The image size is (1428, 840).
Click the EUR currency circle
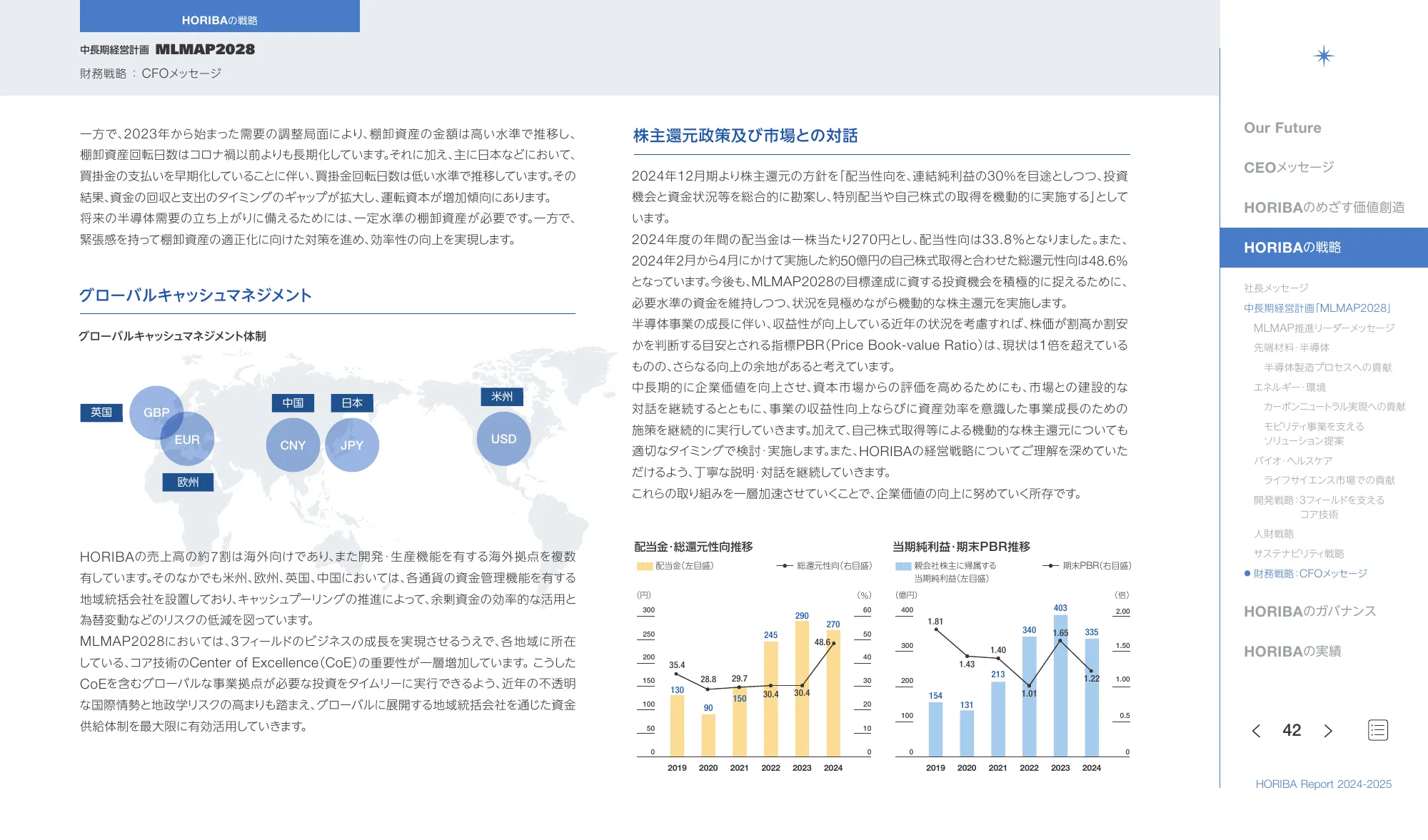tap(188, 441)
